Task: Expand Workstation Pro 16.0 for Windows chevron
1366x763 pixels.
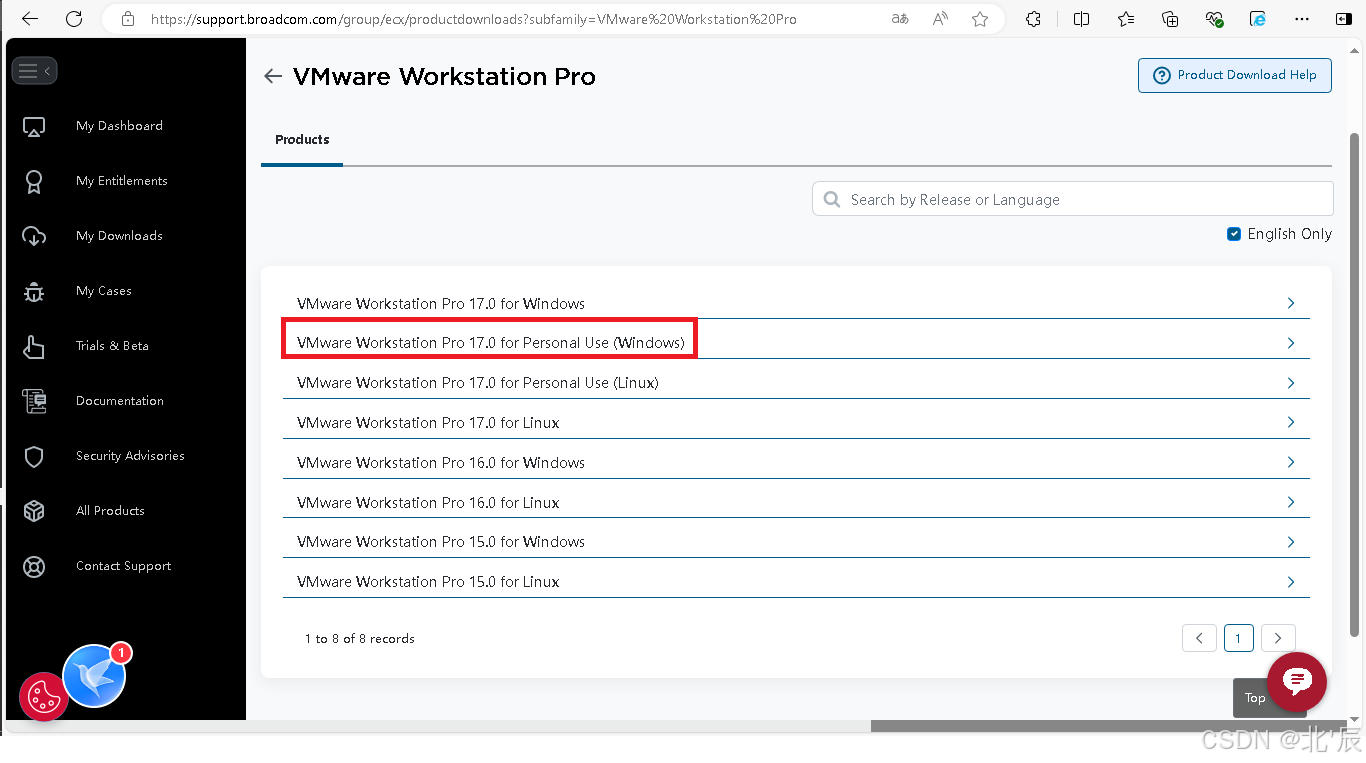Action: click(1291, 462)
